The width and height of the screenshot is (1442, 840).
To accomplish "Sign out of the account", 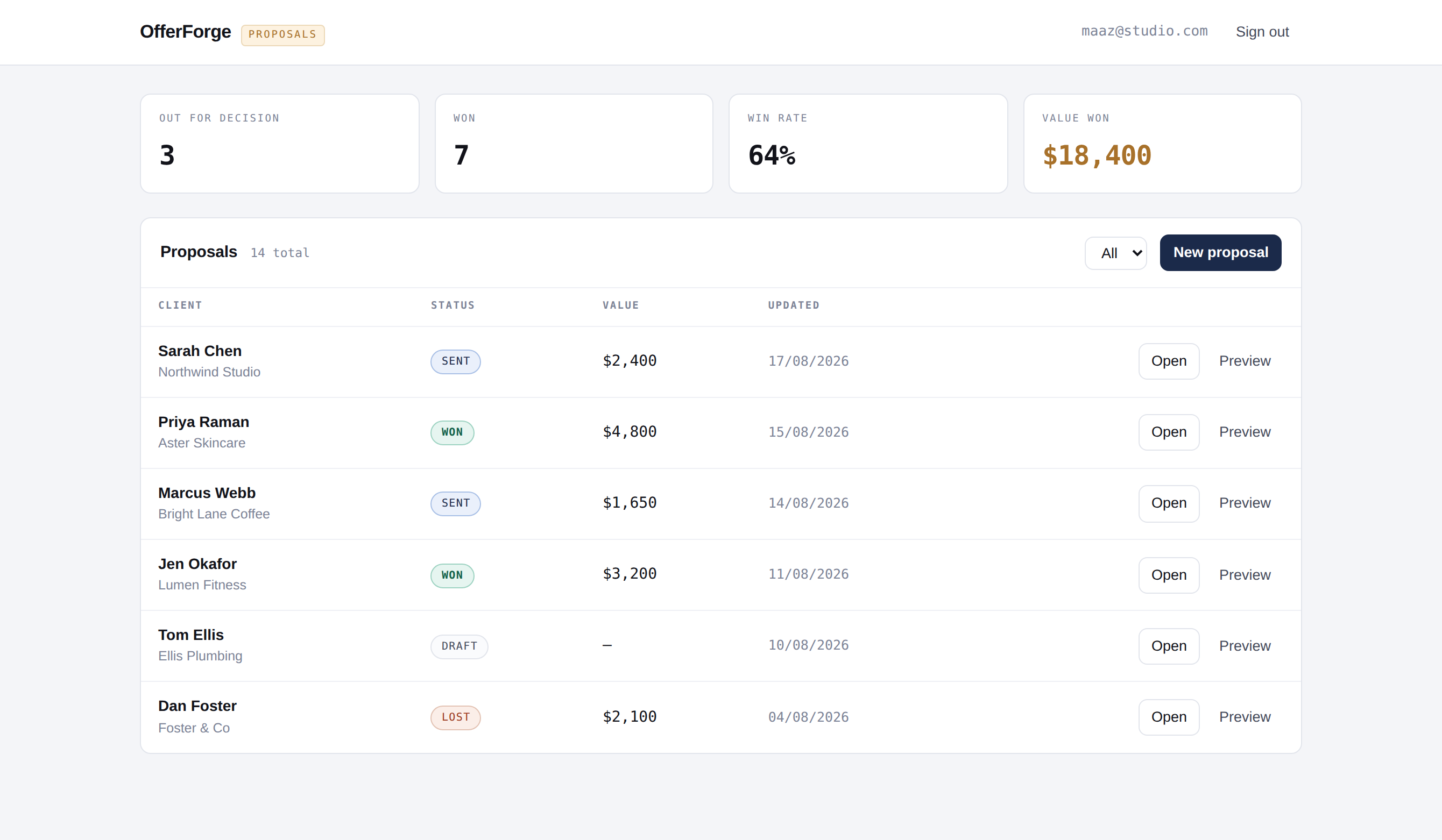I will [1262, 32].
